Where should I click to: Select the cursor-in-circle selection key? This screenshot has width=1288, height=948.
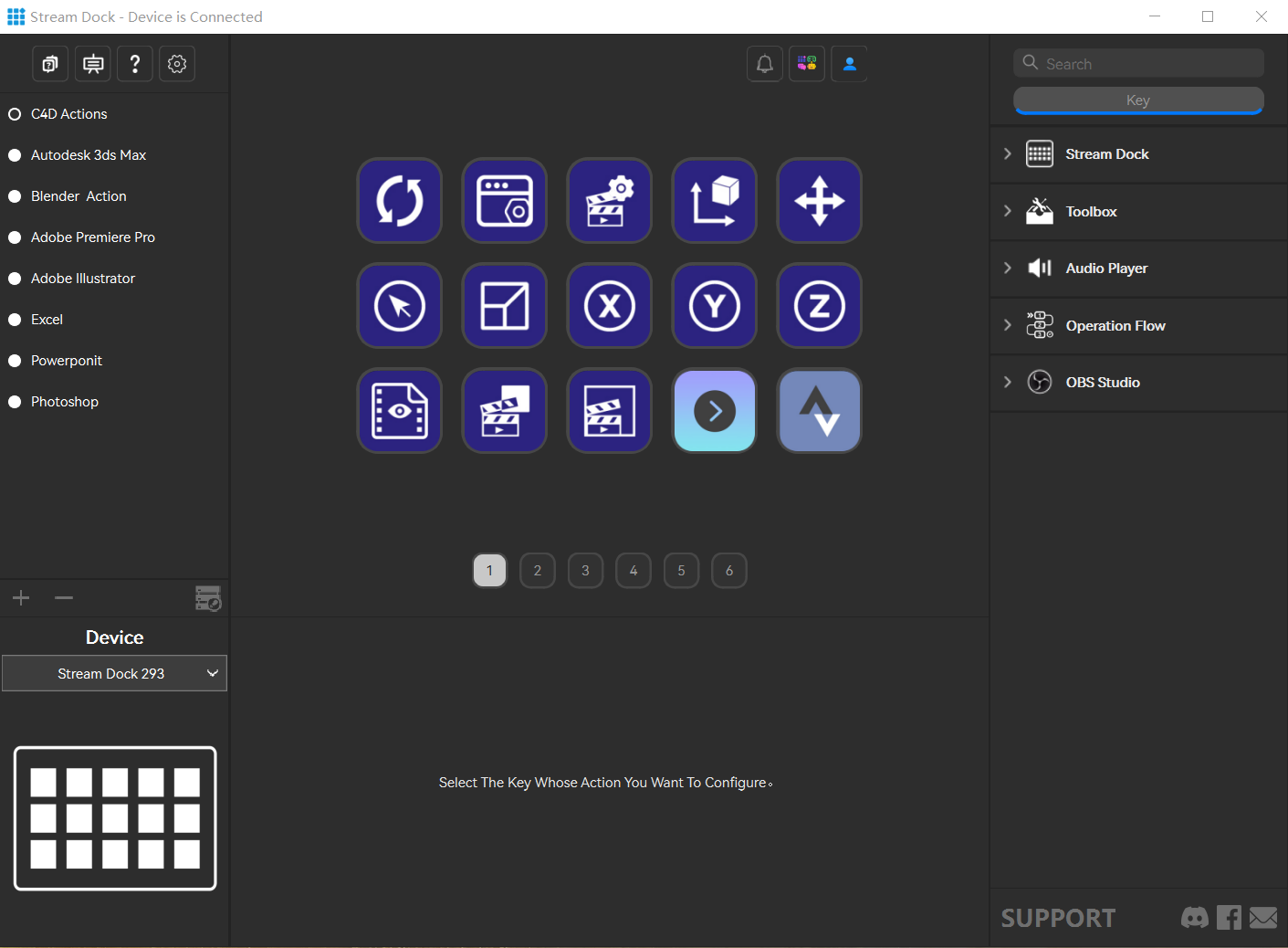point(400,306)
